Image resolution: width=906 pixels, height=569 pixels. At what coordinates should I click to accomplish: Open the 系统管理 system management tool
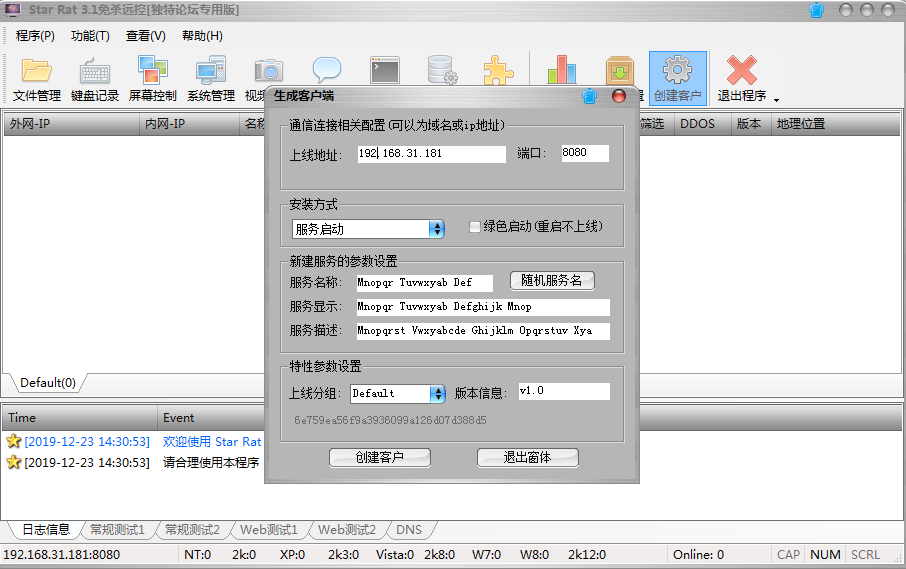point(211,79)
